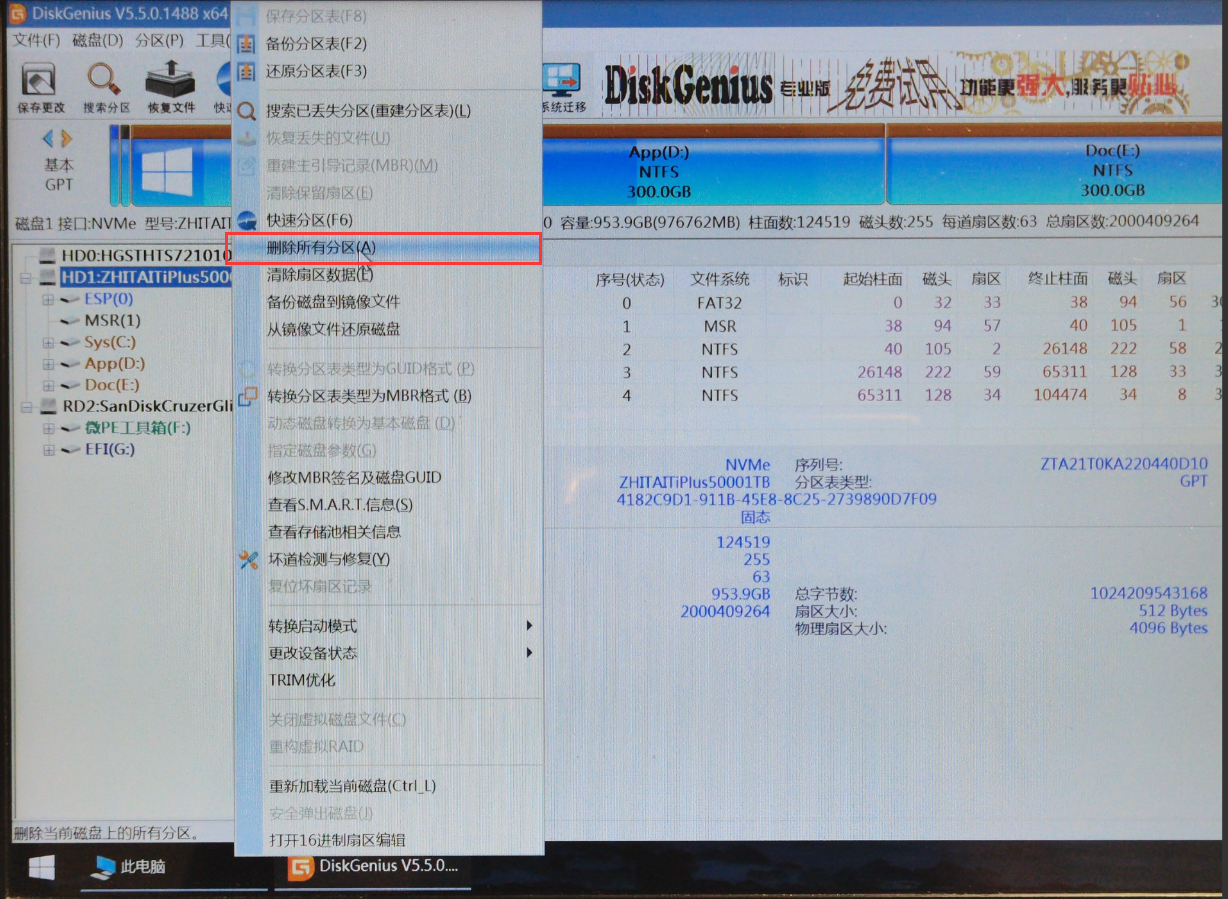This screenshot has height=899, width=1228.
Task: Open the 转换启动模式 submenu
Action: point(389,626)
